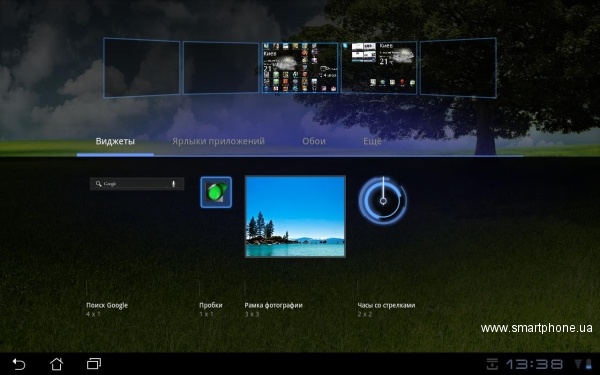The height and width of the screenshot is (375, 600).
Task: Select the center home screen full of apps
Action: coord(300,68)
